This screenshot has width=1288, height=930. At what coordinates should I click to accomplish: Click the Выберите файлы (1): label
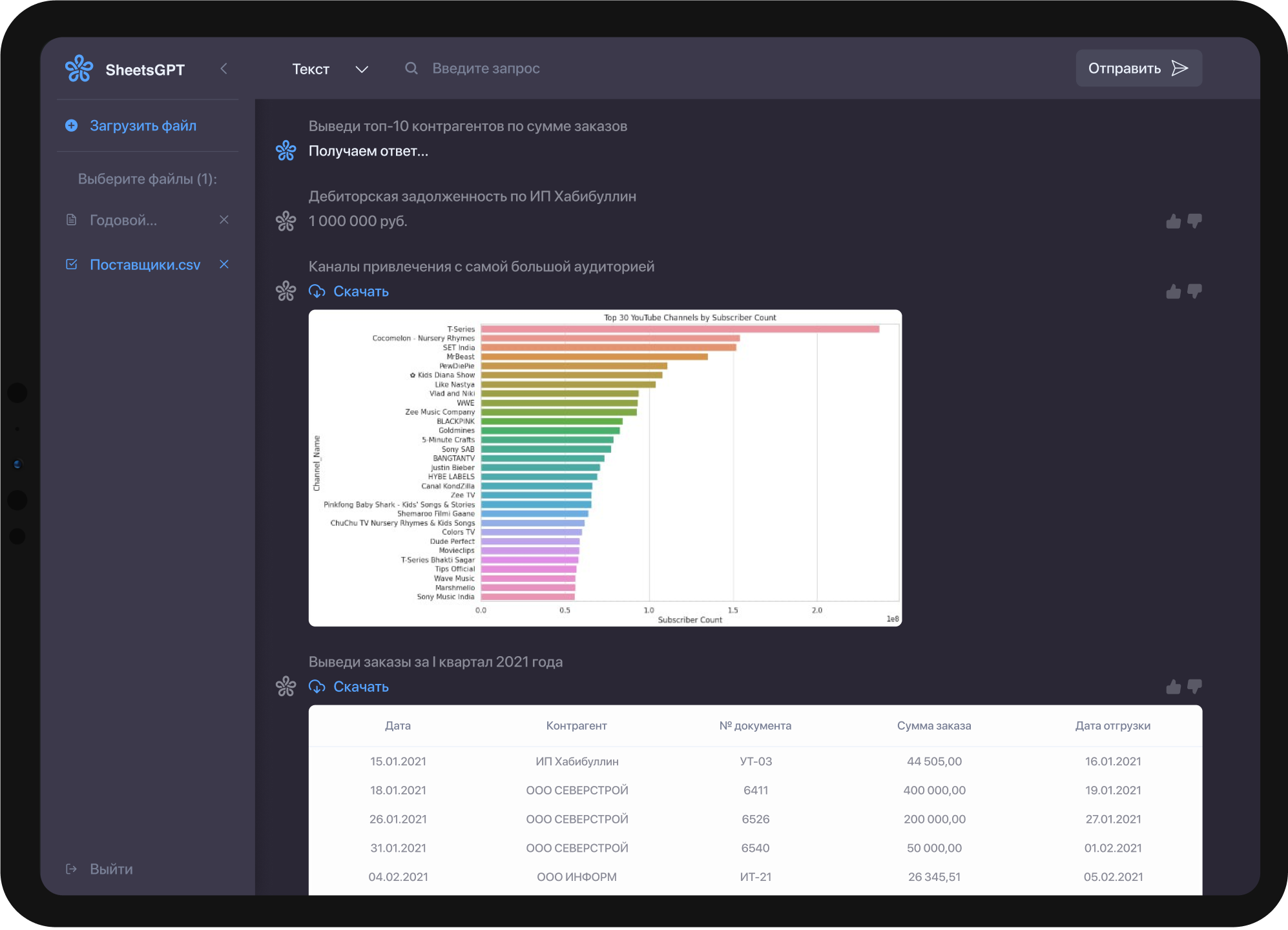[147, 180]
